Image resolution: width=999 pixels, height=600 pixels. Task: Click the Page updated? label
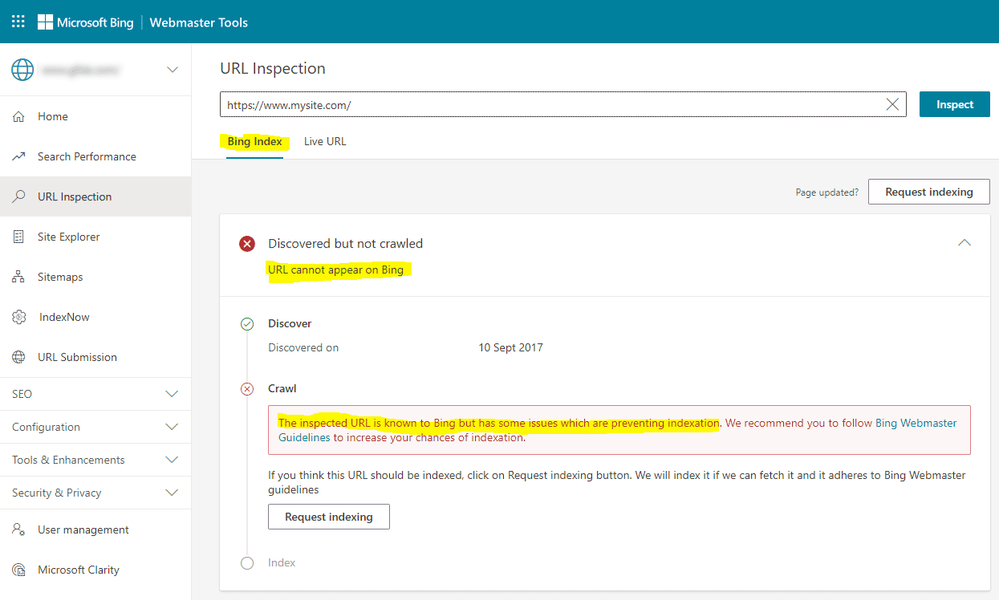(826, 192)
